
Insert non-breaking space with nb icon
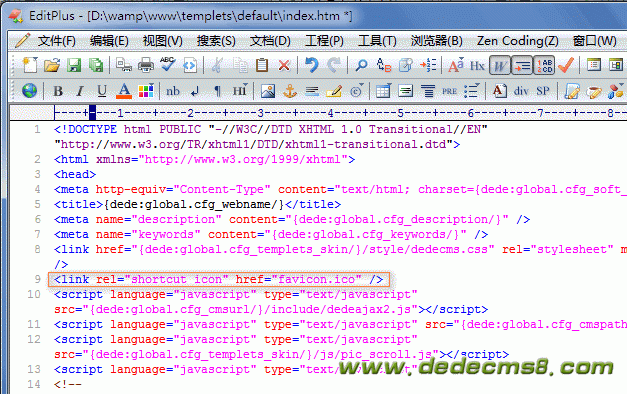173,91
